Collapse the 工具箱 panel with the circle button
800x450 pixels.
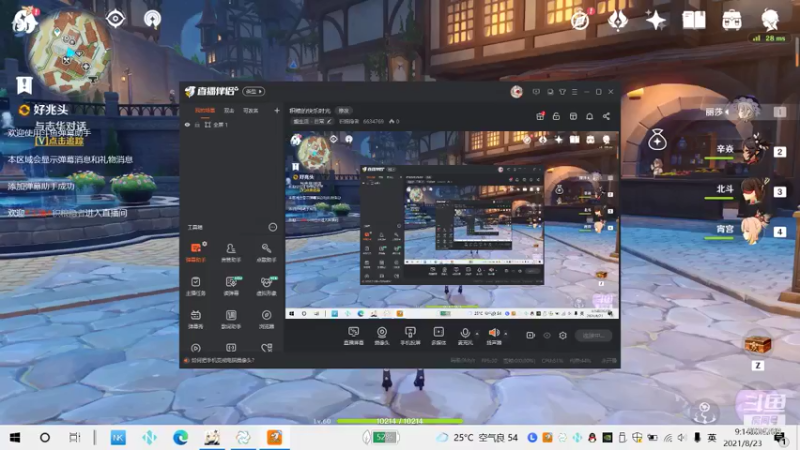272,227
